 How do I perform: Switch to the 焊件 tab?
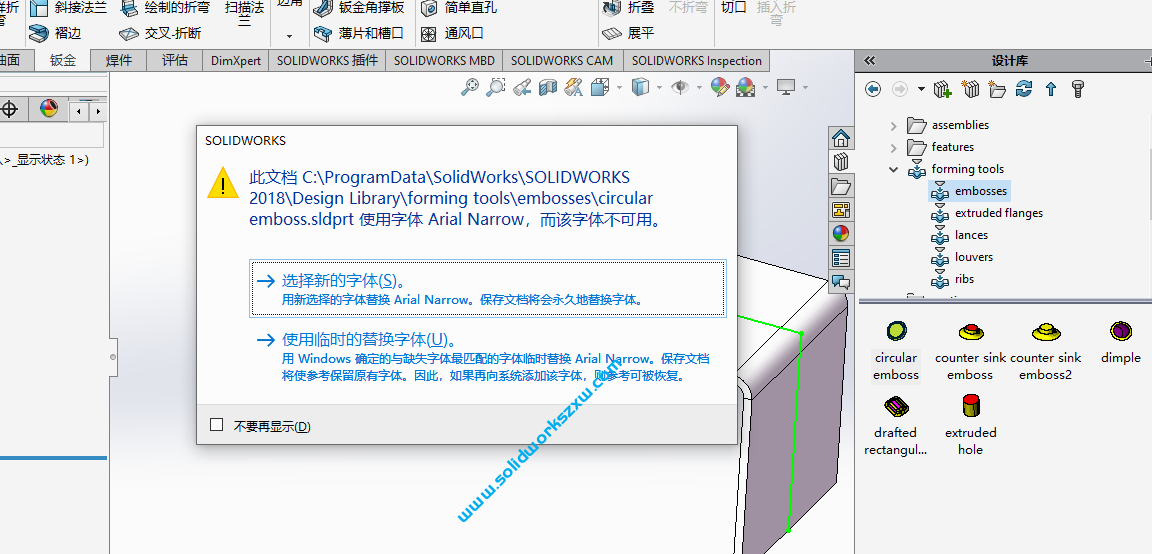pyautogui.click(x=118, y=60)
